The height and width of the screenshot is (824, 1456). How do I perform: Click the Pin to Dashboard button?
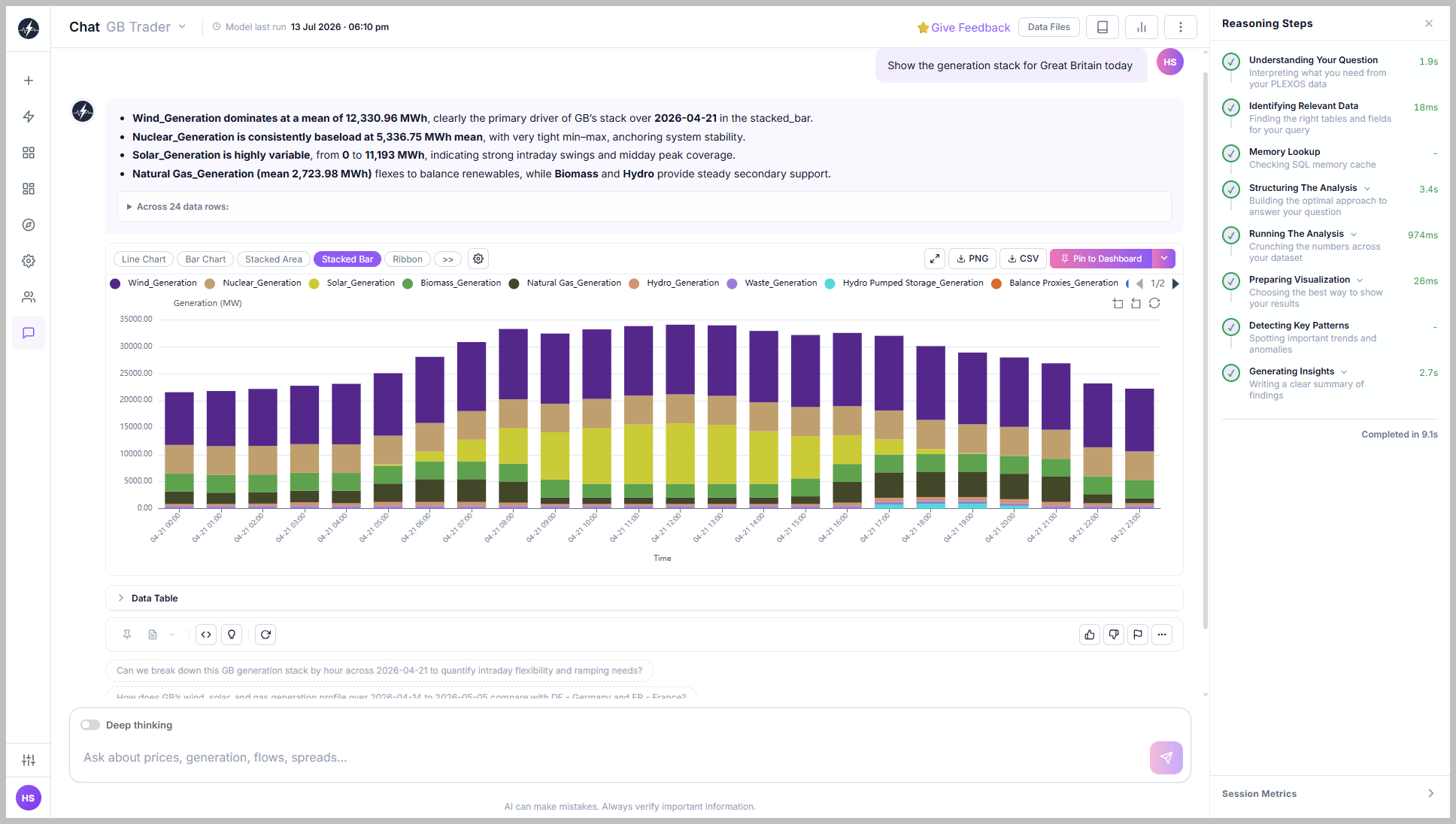tap(1101, 259)
